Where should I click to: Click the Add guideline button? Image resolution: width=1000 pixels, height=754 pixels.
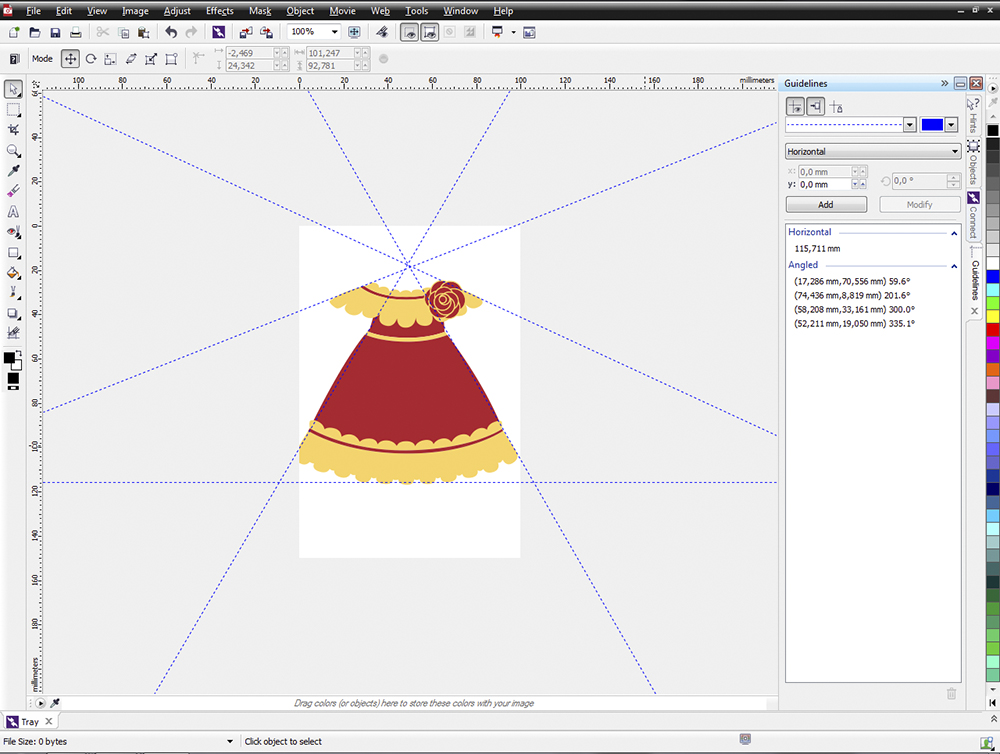(826, 204)
